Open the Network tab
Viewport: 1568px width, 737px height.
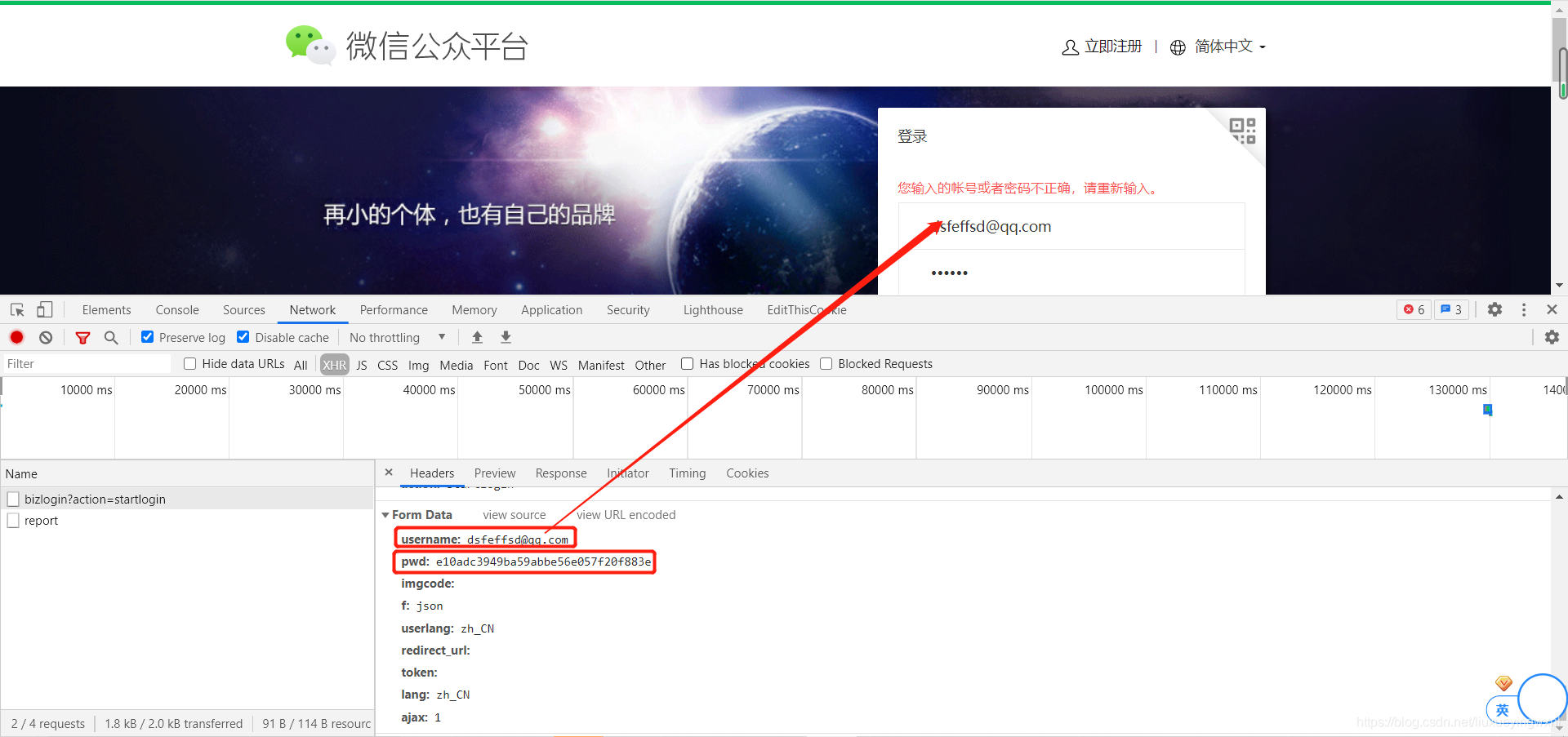coord(312,310)
